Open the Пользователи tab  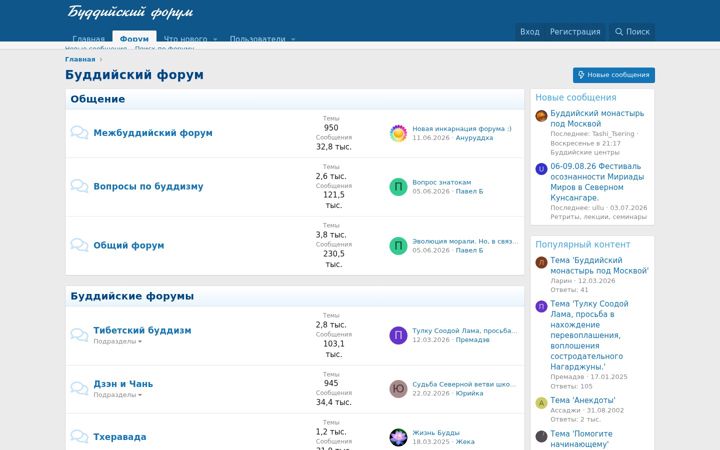coord(257,39)
